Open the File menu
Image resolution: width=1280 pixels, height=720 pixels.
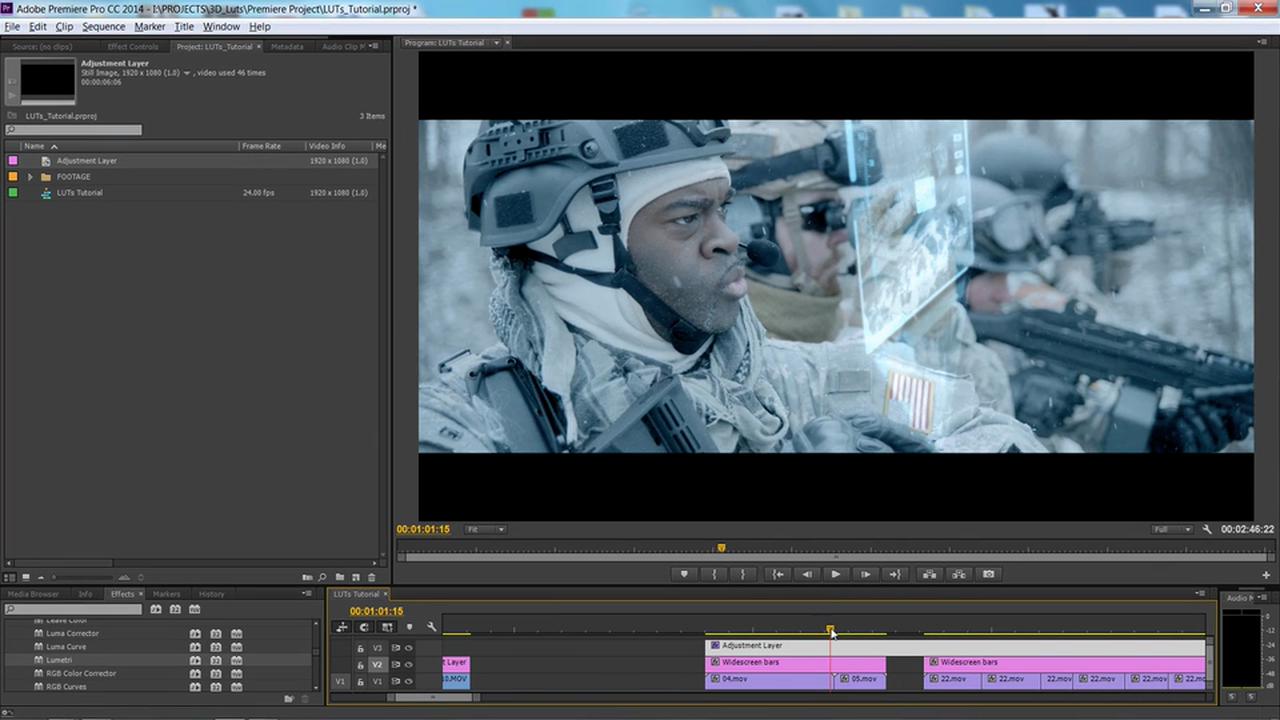coord(12,27)
